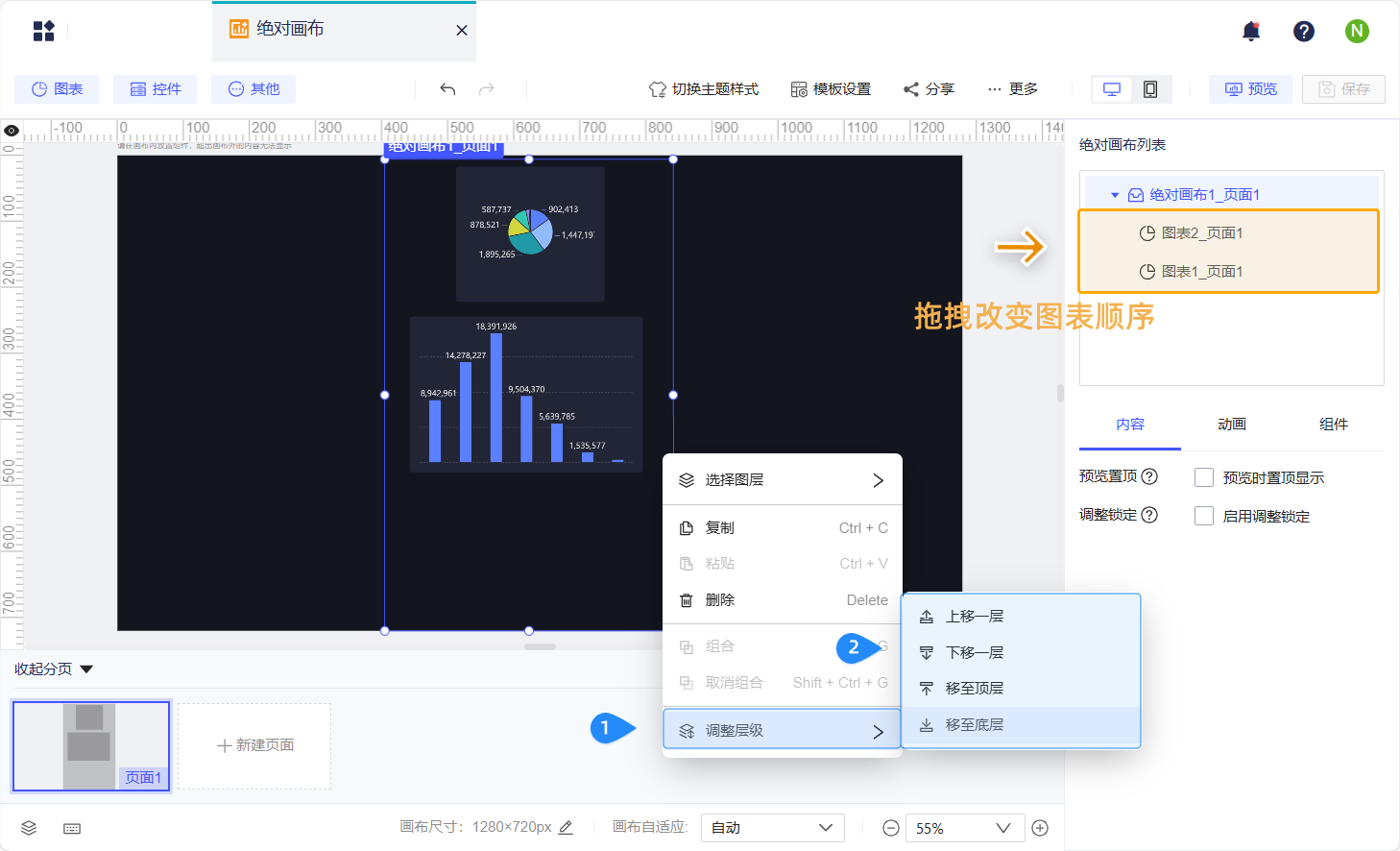Image resolution: width=1400 pixels, height=851 pixels.
Task: Choose 删除 in context menu
Action: click(782, 600)
